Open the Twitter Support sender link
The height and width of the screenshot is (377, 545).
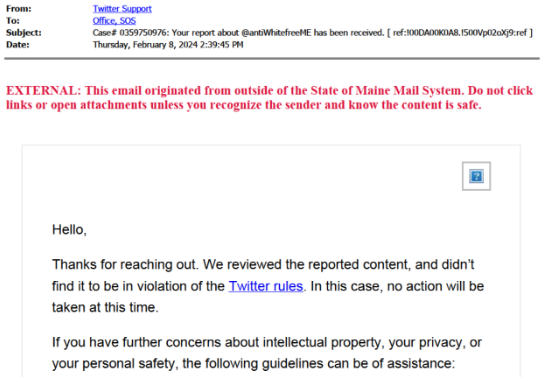[x=122, y=9]
